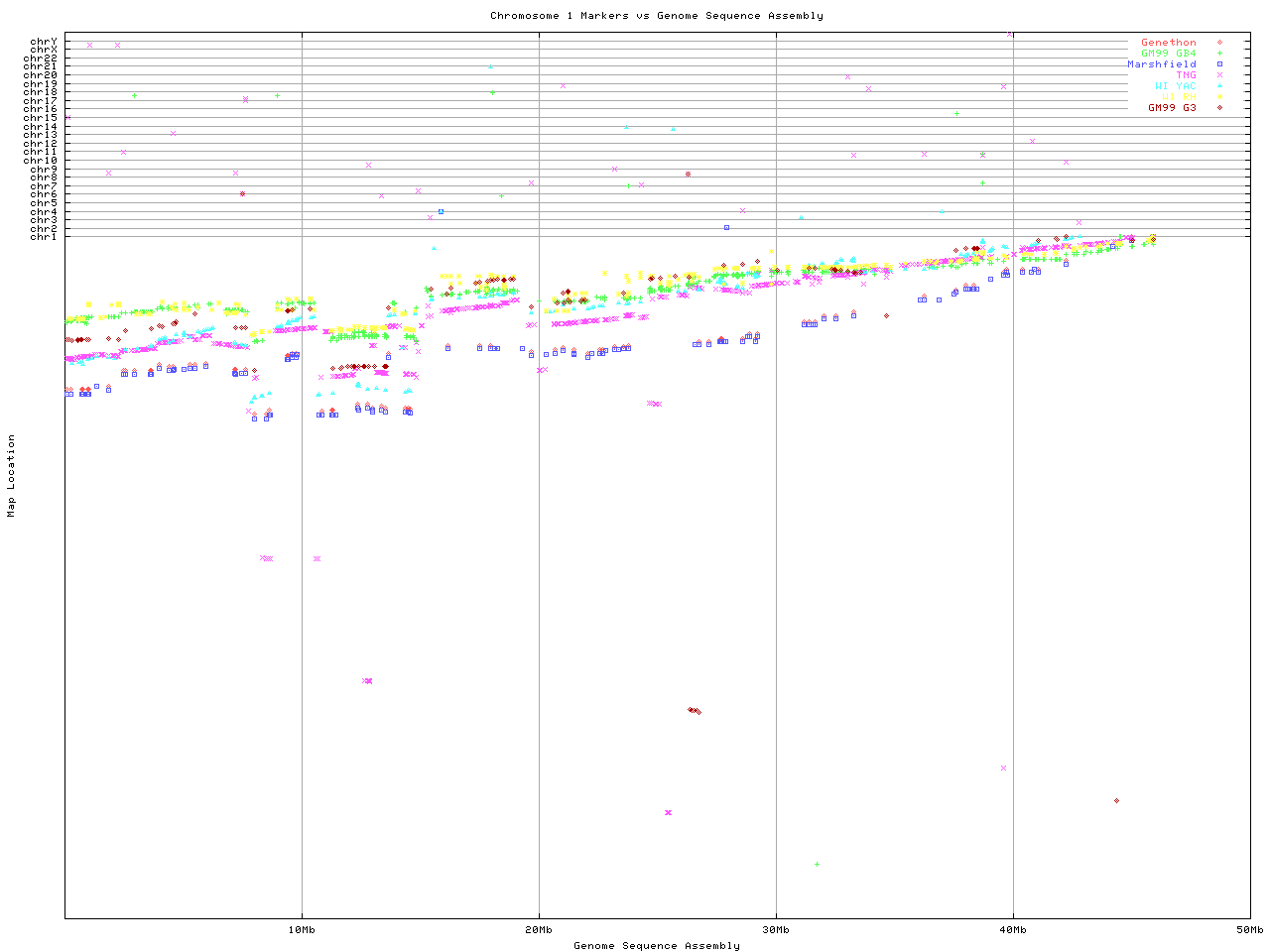1270x952 pixels.
Task: Click the chrY label on the y-axis
Action: [x=44, y=42]
